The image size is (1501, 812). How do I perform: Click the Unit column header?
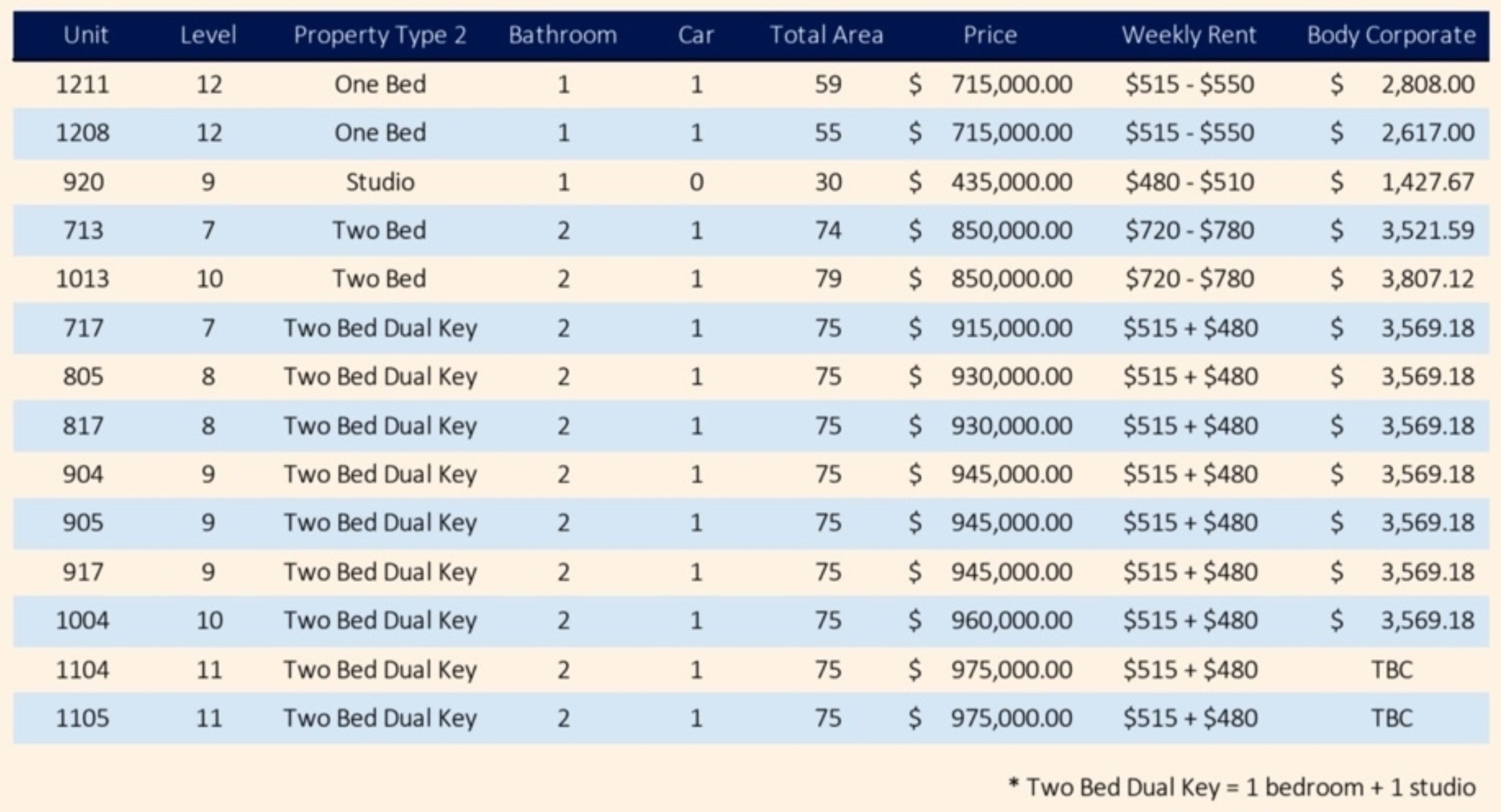85,35
